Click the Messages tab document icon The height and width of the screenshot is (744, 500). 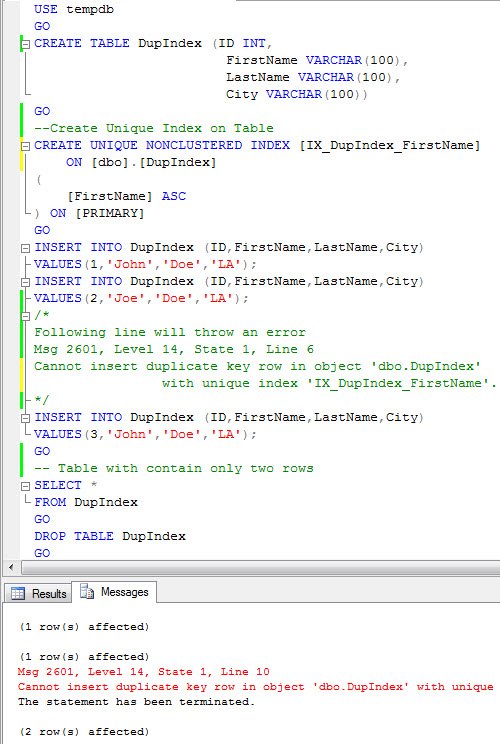tap(87, 592)
